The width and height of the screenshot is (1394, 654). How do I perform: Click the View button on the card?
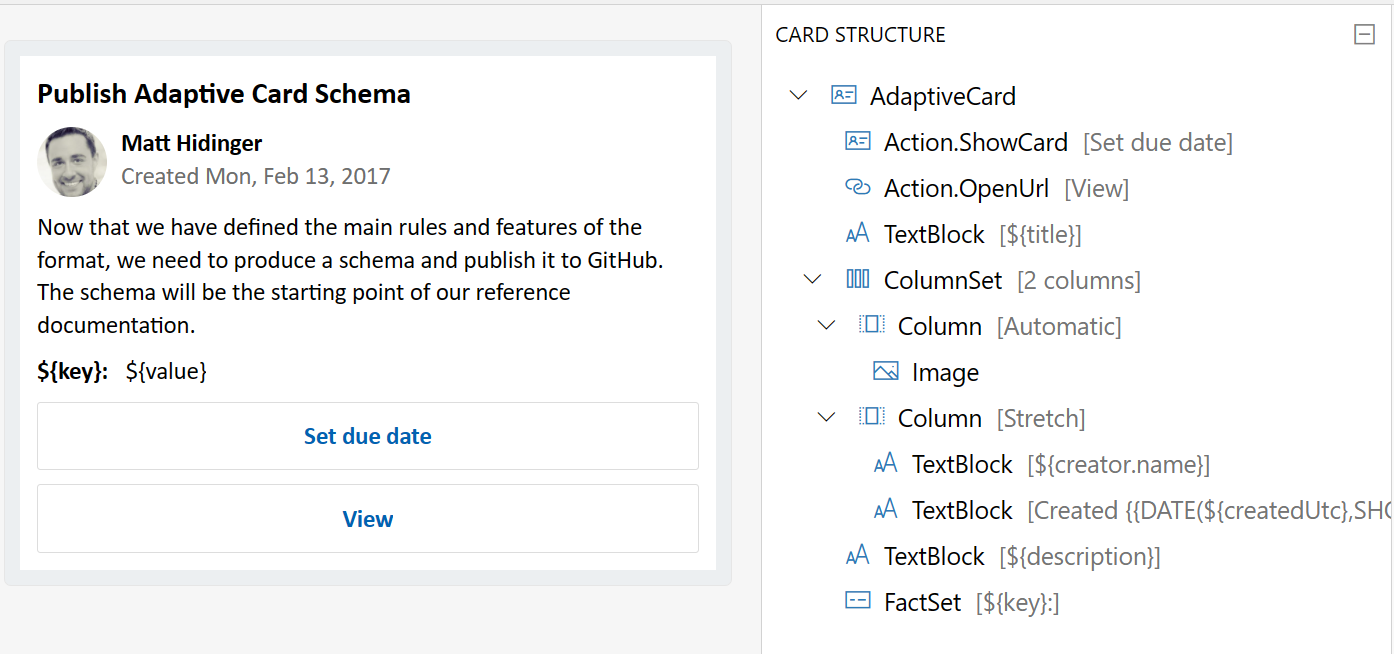click(367, 518)
